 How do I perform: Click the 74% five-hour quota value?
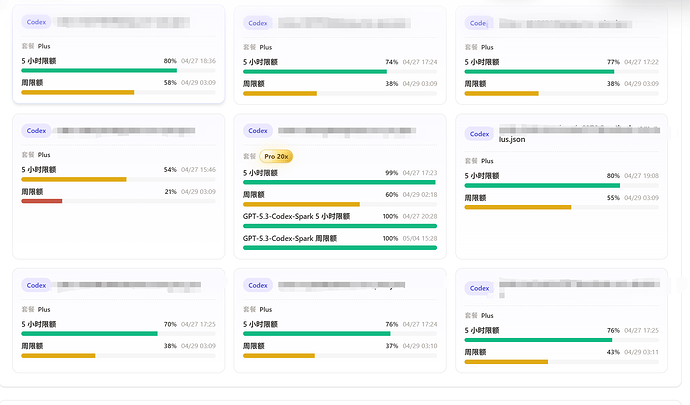[392, 62]
